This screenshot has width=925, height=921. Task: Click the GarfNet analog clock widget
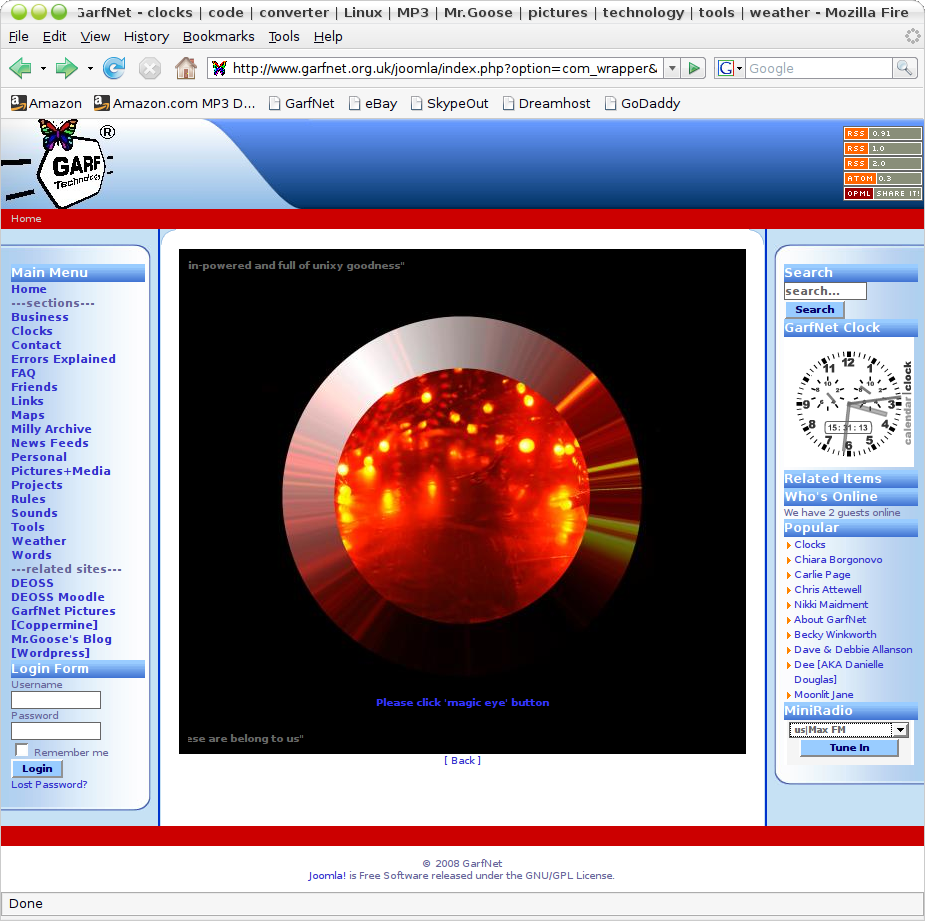pos(849,404)
